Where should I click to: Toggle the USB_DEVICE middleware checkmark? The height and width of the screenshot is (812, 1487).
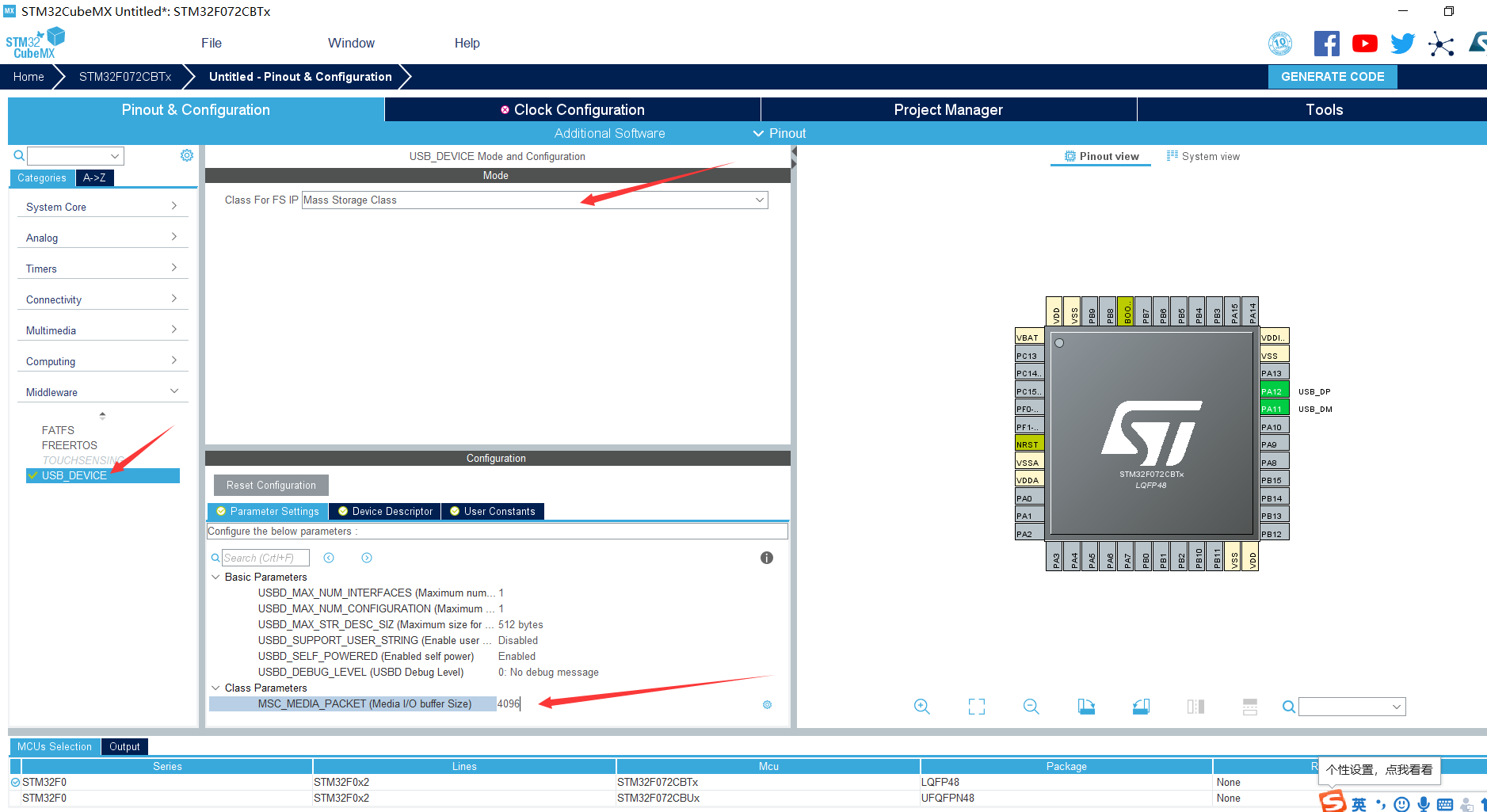pyautogui.click(x=33, y=475)
